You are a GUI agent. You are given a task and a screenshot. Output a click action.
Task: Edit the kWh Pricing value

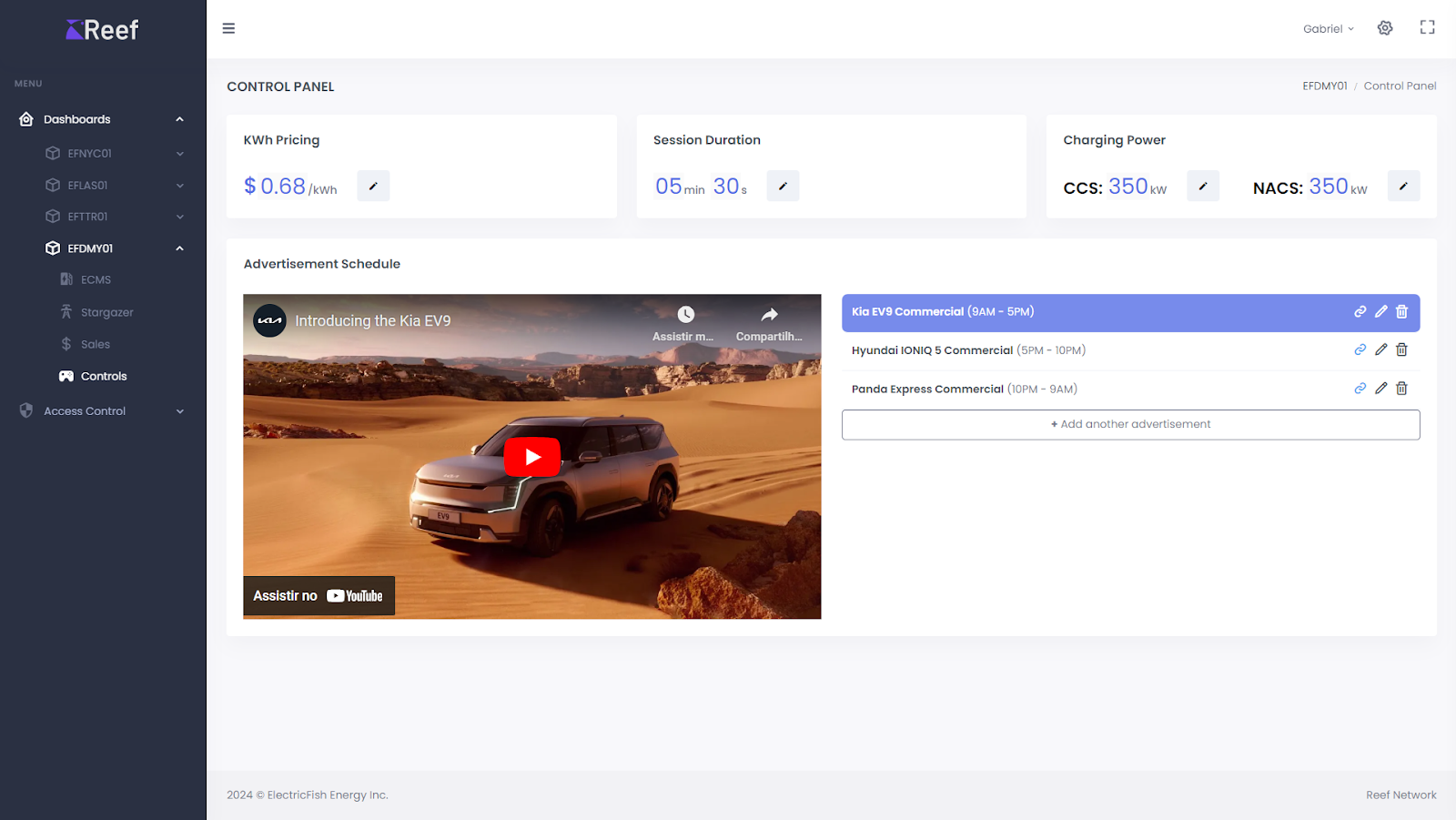click(373, 186)
